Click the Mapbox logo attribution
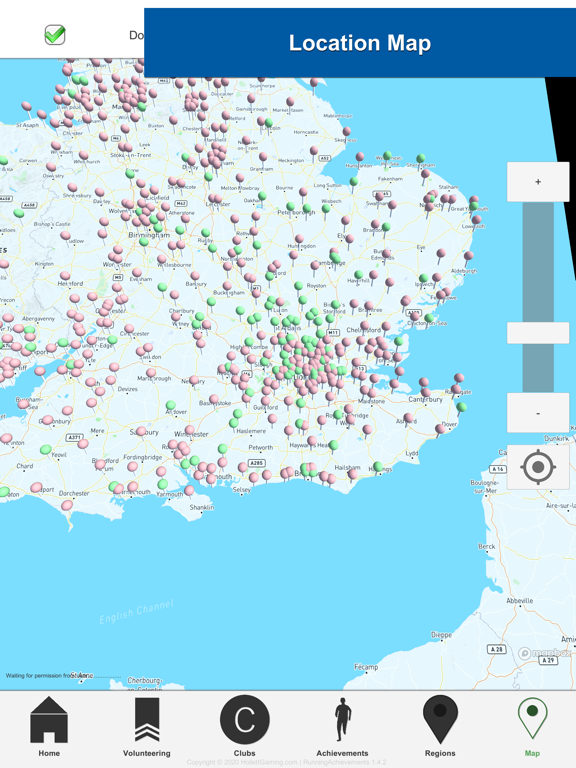The width and height of the screenshot is (576, 768). click(544, 653)
